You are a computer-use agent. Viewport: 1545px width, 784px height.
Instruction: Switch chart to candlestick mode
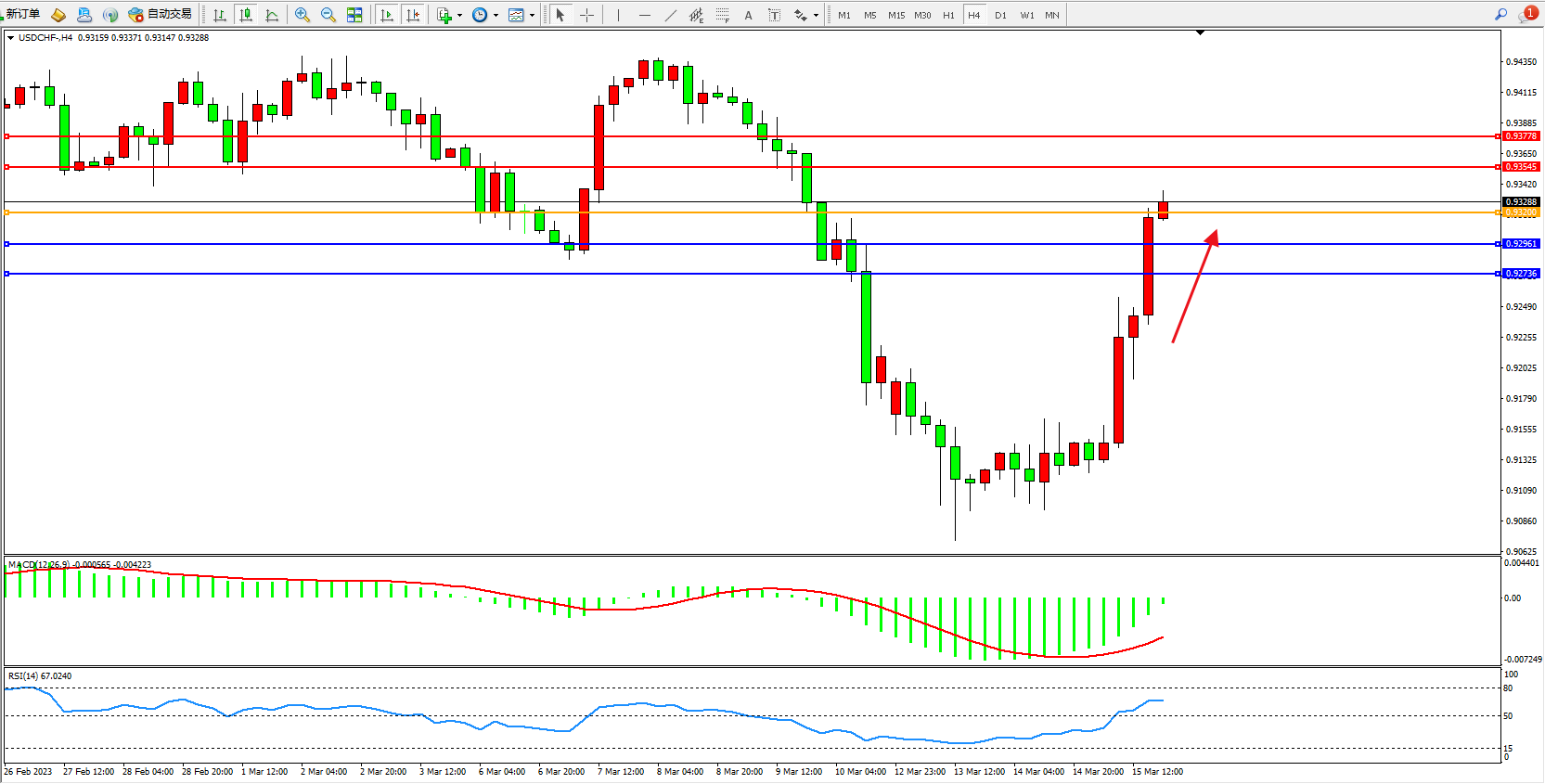coord(246,15)
